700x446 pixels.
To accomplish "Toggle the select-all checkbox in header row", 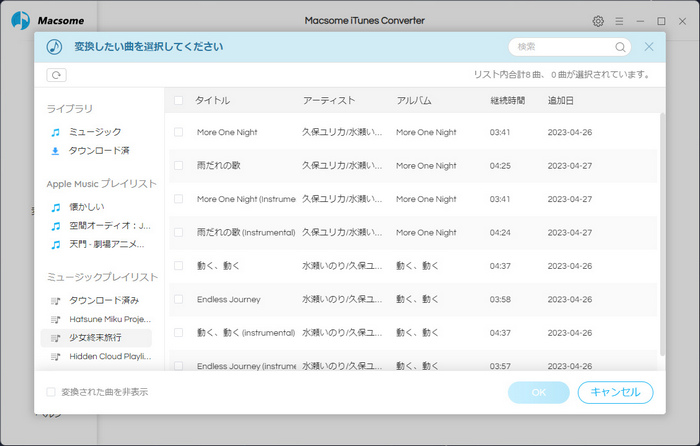I will (x=178, y=100).
